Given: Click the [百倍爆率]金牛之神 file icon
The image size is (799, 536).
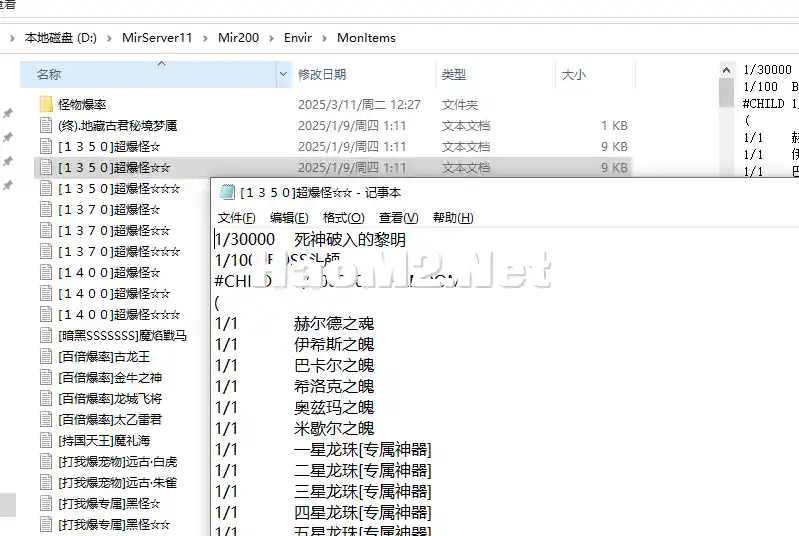Looking at the screenshot, I should (x=46, y=378).
